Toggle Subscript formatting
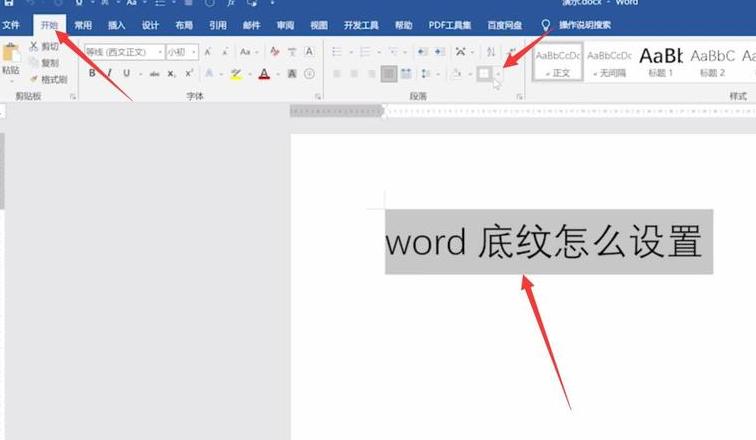This screenshot has height=440, width=756. click(x=171, y=74)
